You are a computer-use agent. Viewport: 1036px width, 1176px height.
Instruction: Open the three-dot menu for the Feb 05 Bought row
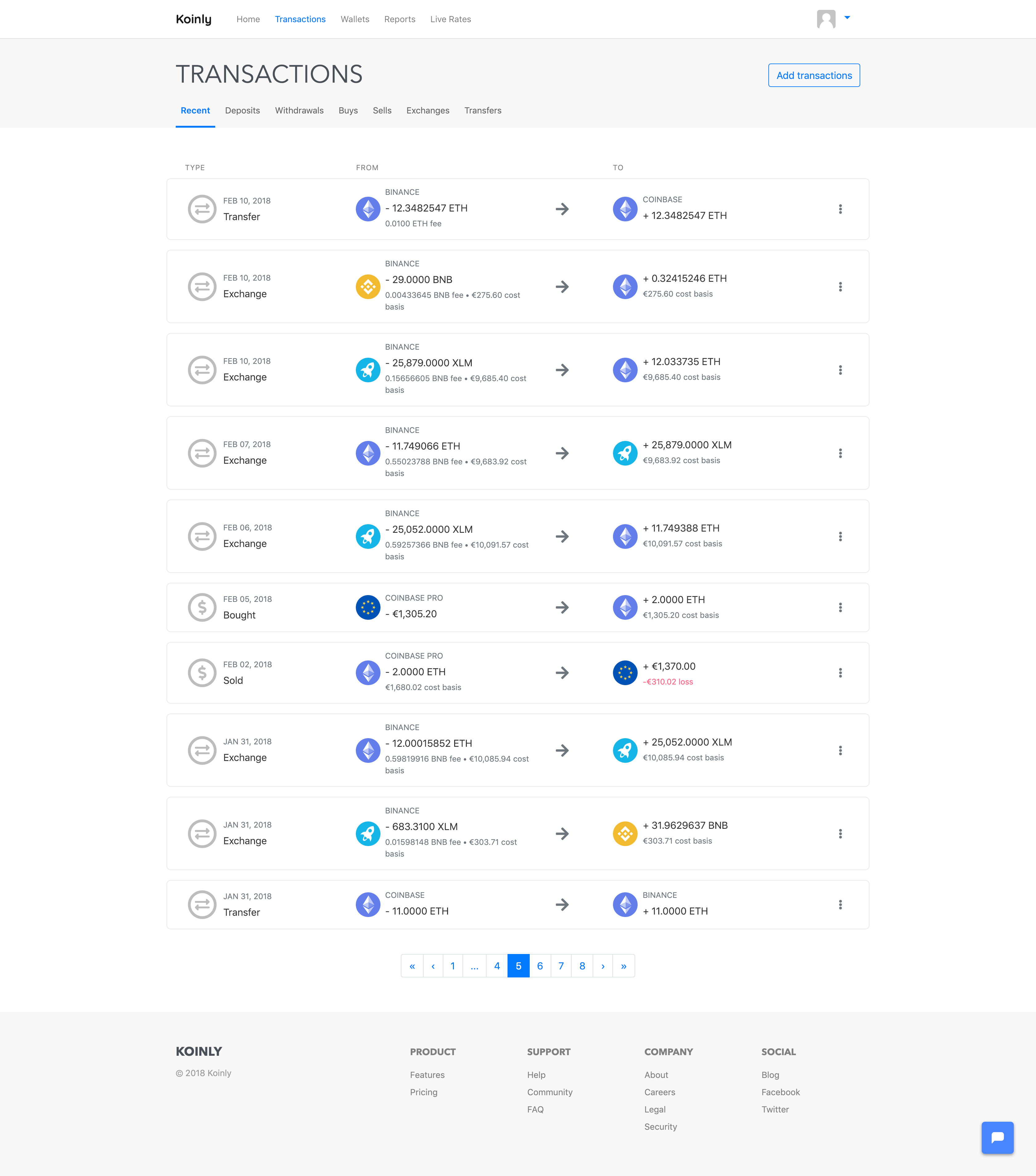coord(840,607)
